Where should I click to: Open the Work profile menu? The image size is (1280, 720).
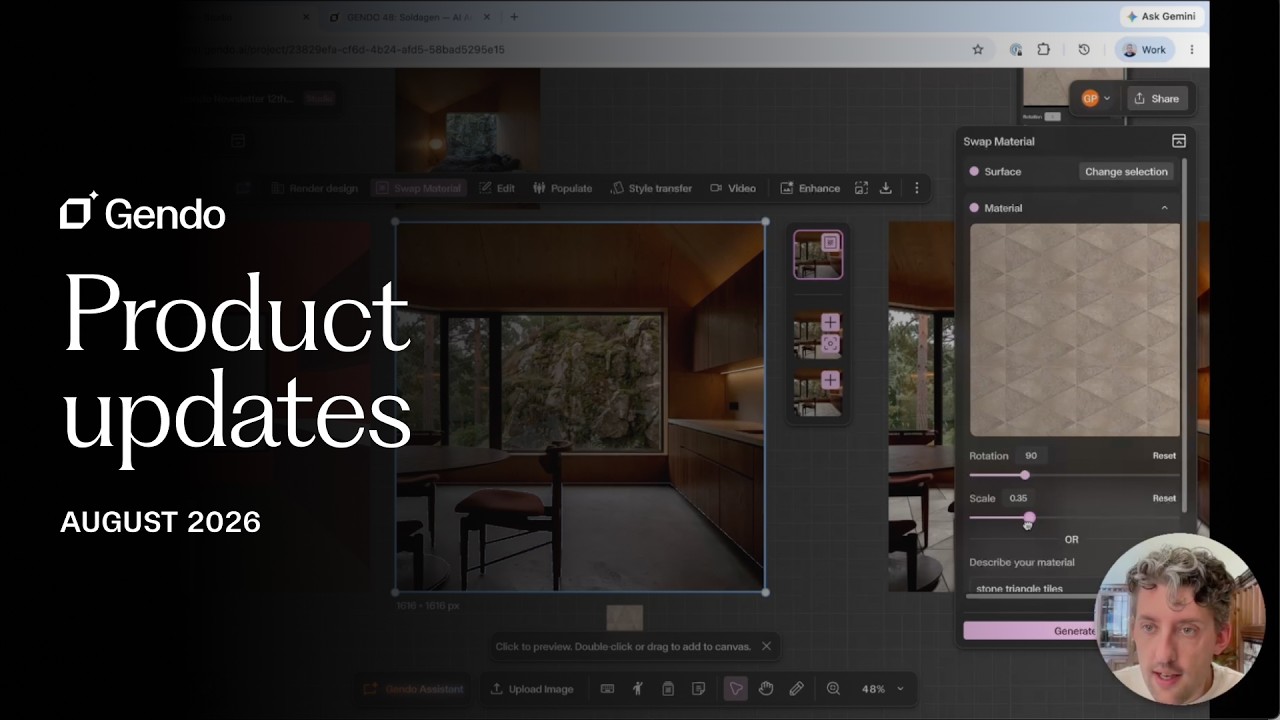[1144, 50]
